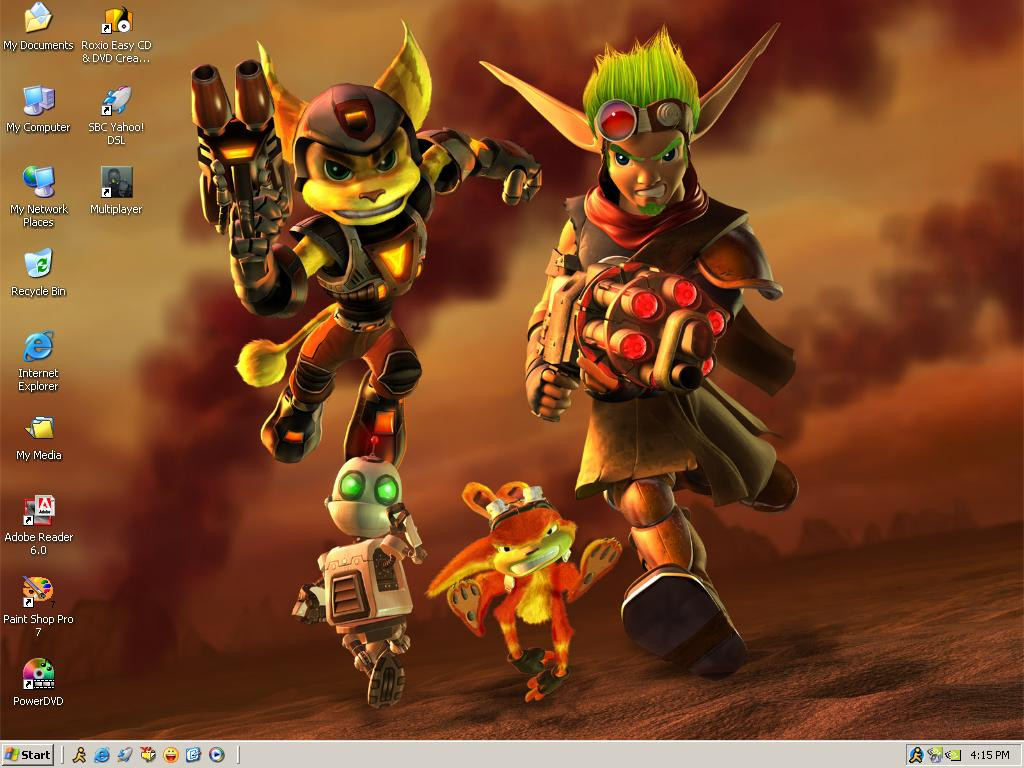Select the Recycle Bin icon
This screenshot has height=768, width=1024.
[38, 273]
